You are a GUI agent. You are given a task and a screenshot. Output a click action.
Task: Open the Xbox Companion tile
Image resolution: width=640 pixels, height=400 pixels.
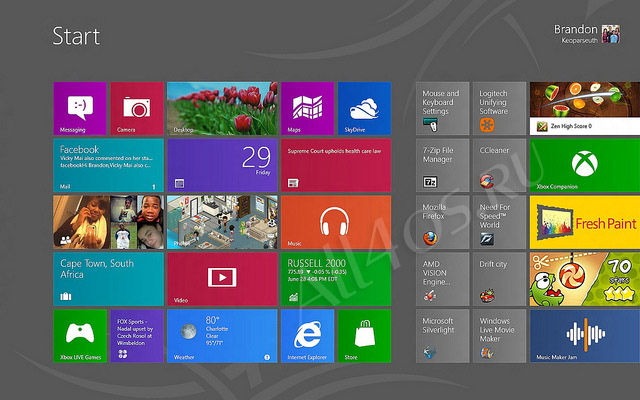click(585, 165)
